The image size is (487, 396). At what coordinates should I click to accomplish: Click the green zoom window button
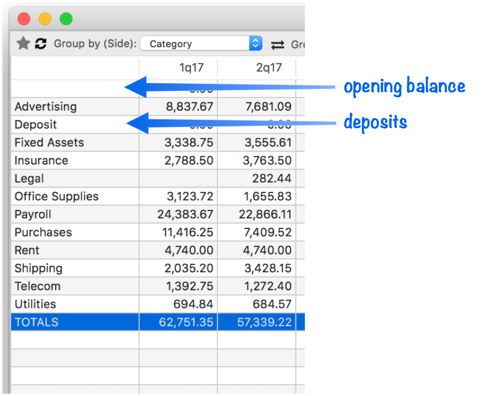coord(66,19)
